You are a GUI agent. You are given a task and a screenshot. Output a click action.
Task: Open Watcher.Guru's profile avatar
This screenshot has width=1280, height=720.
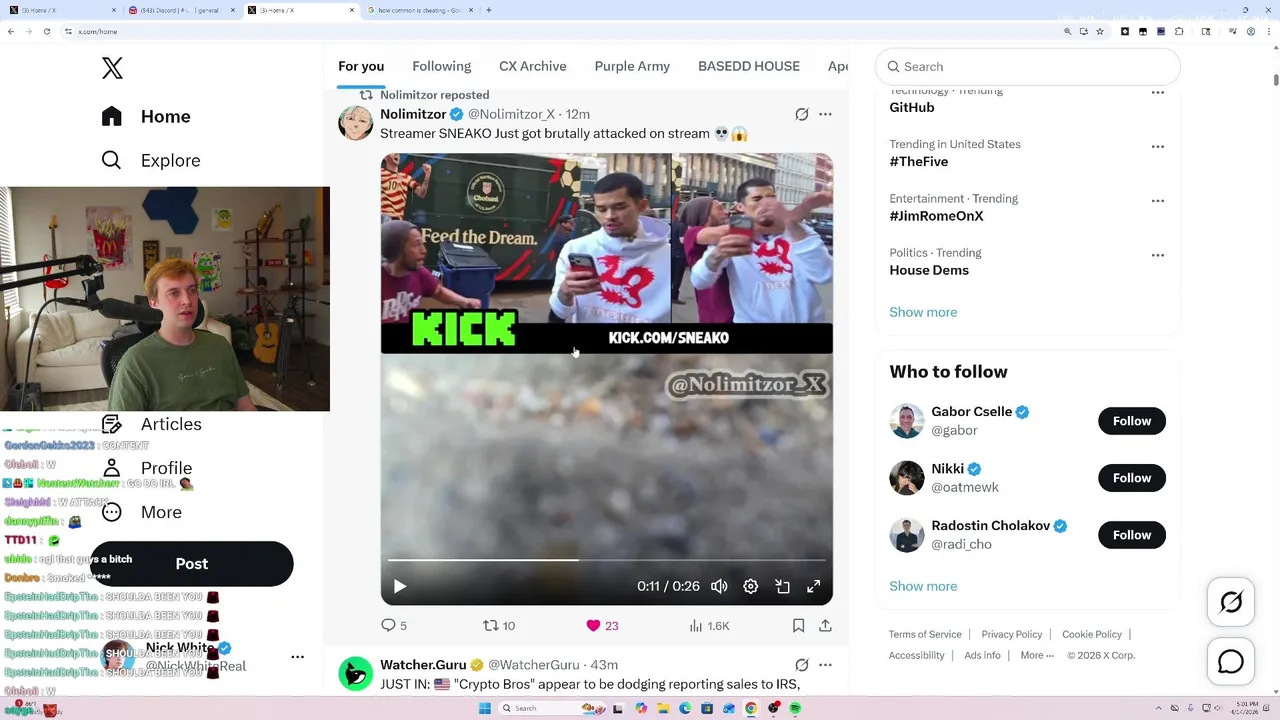pyautogui.click(x=356, y=674)
